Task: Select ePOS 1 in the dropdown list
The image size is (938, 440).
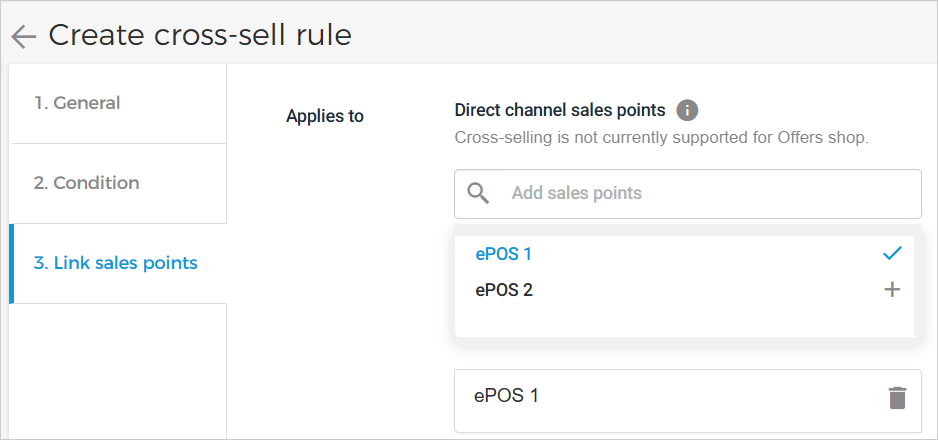Action: pos(504,254)
